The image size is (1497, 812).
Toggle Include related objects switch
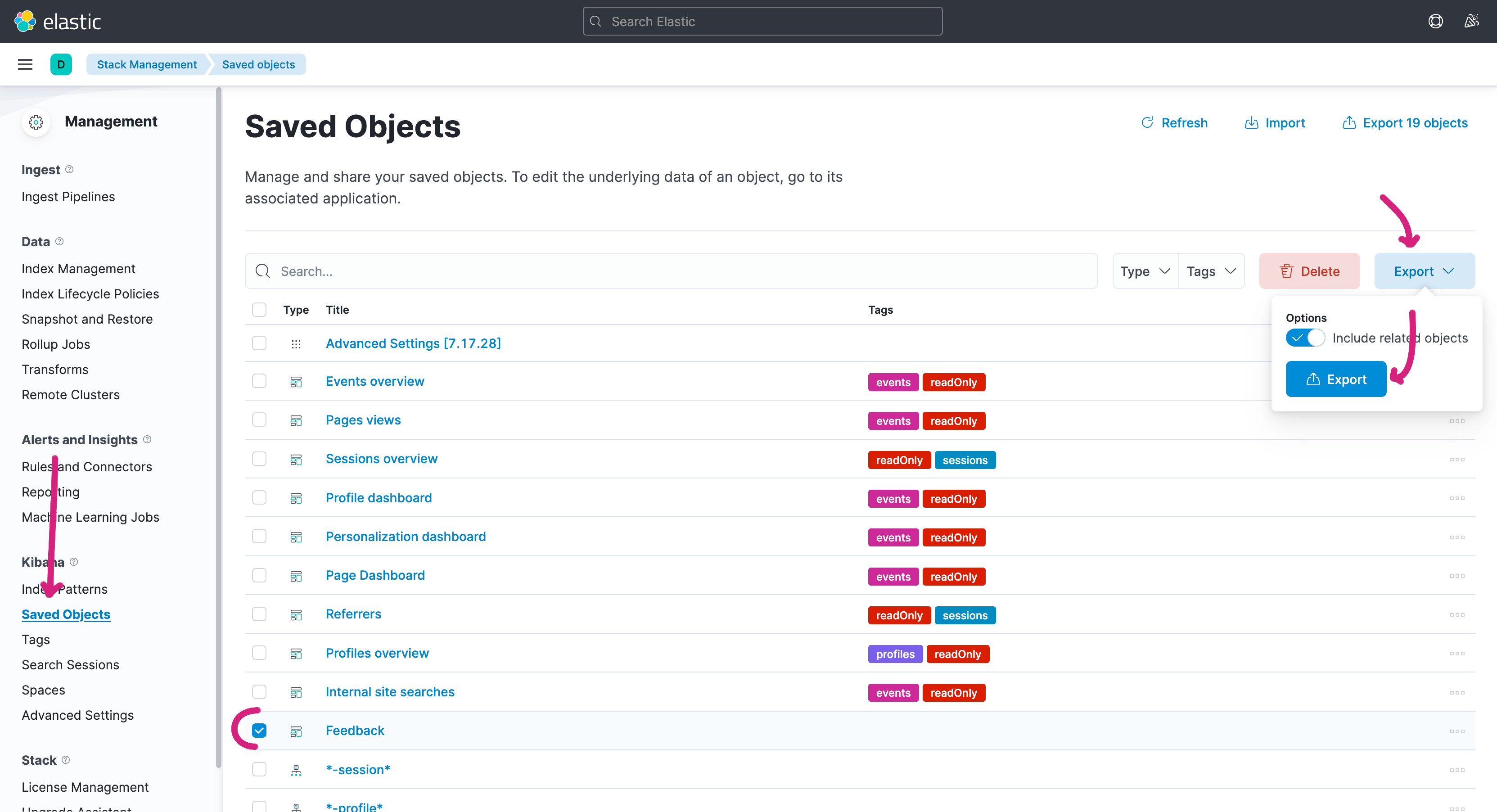1305,338
